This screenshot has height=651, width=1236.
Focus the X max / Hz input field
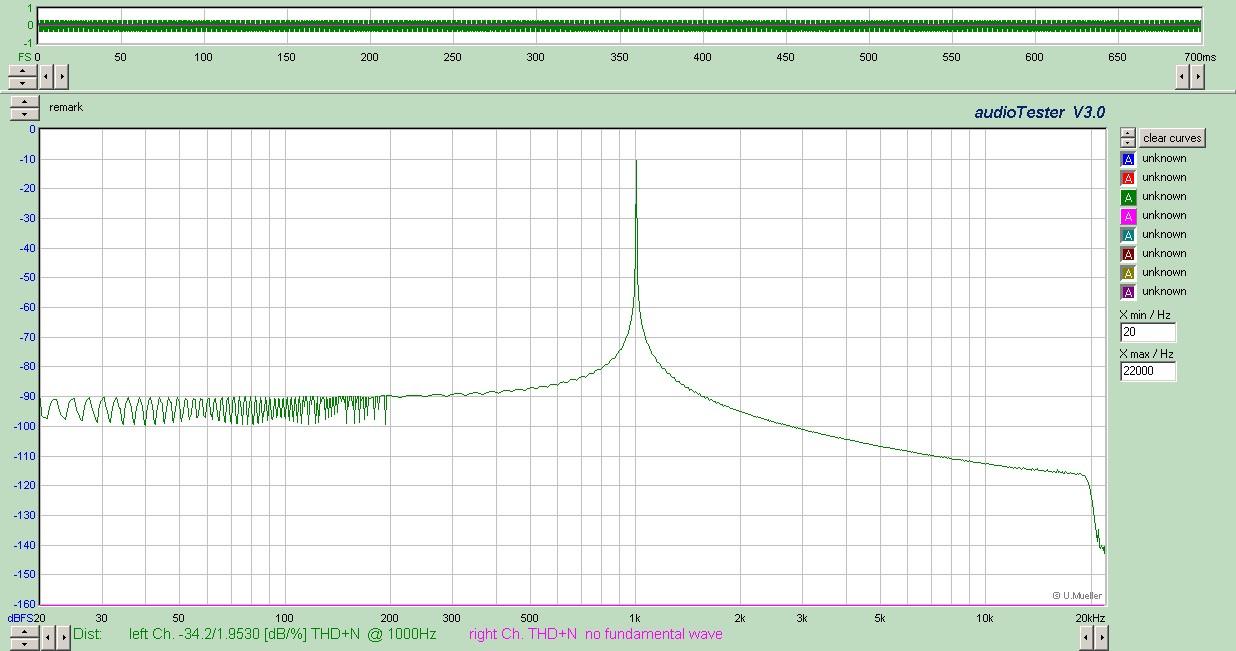(1148, 371)
